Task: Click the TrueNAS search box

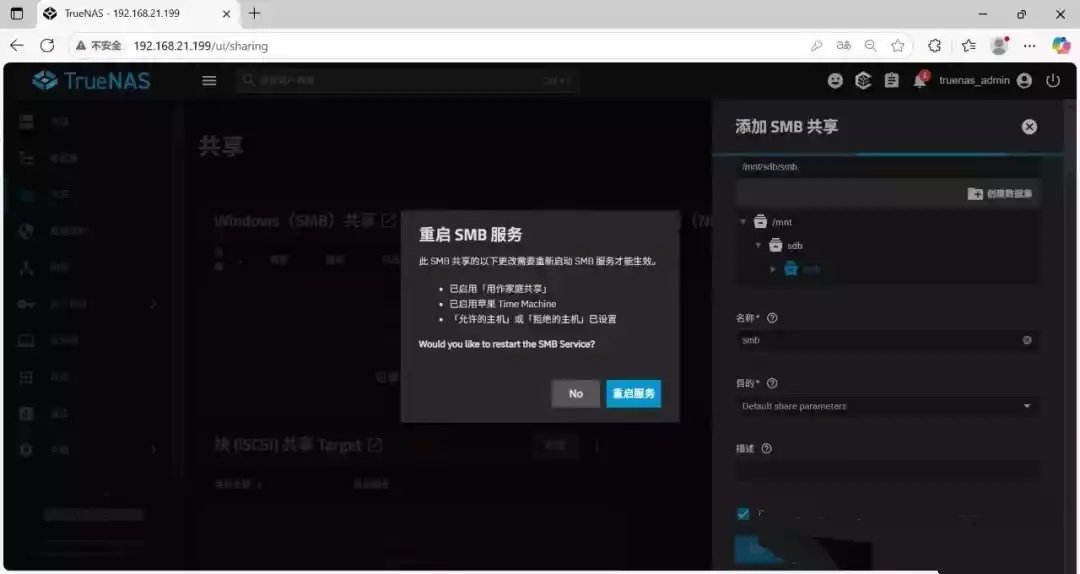Action: pos(406,81)
